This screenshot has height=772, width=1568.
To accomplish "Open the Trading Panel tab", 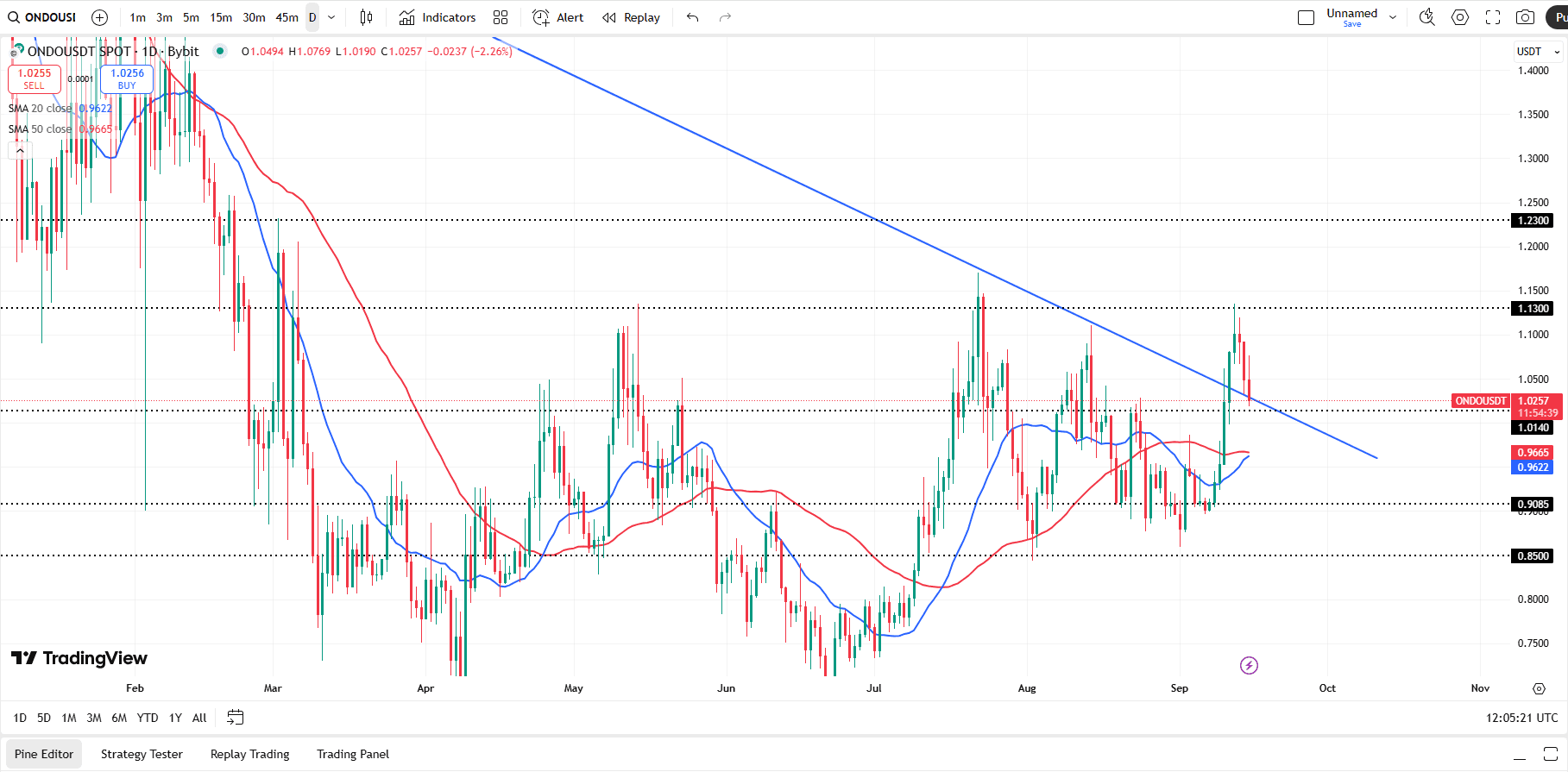I will tap(352, 754).
